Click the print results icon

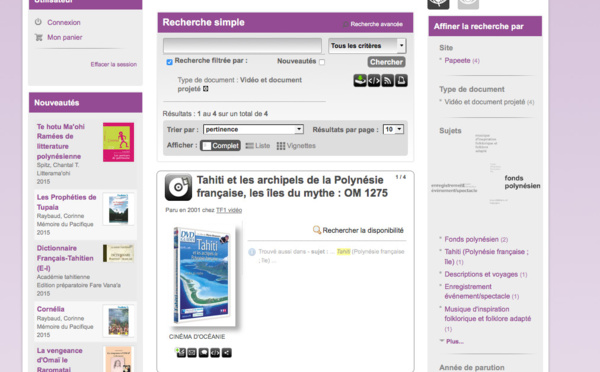tap(401, 80)
